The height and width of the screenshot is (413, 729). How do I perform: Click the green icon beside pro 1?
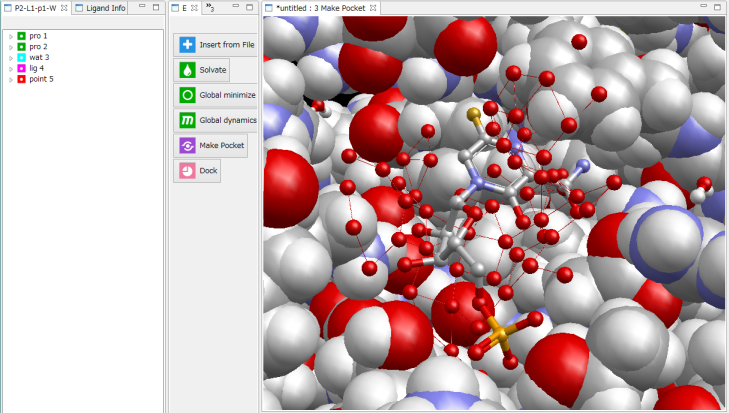(21, 36)
